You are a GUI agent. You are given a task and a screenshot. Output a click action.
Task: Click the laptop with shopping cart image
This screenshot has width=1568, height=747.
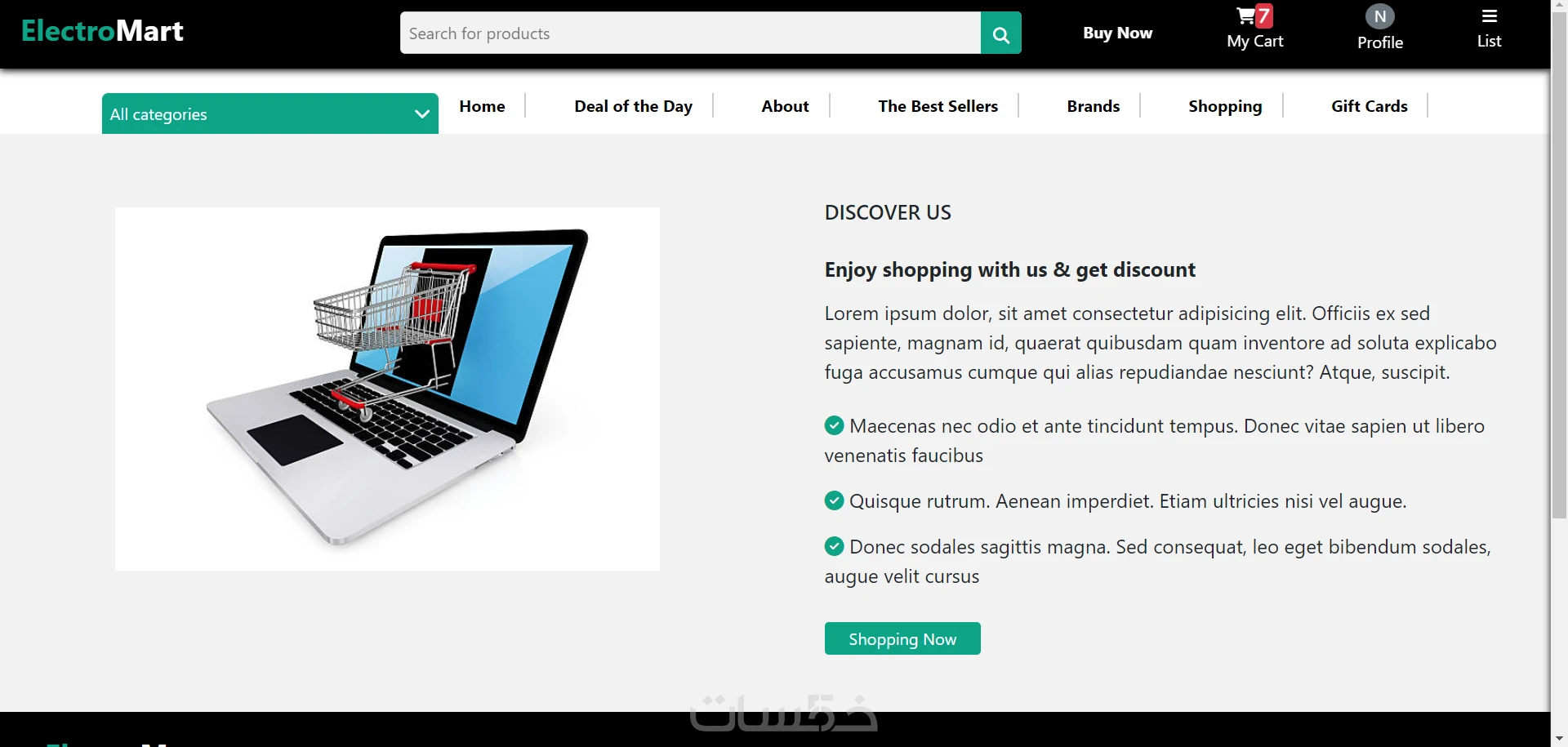pyautogui.click(x=387, y=389)
